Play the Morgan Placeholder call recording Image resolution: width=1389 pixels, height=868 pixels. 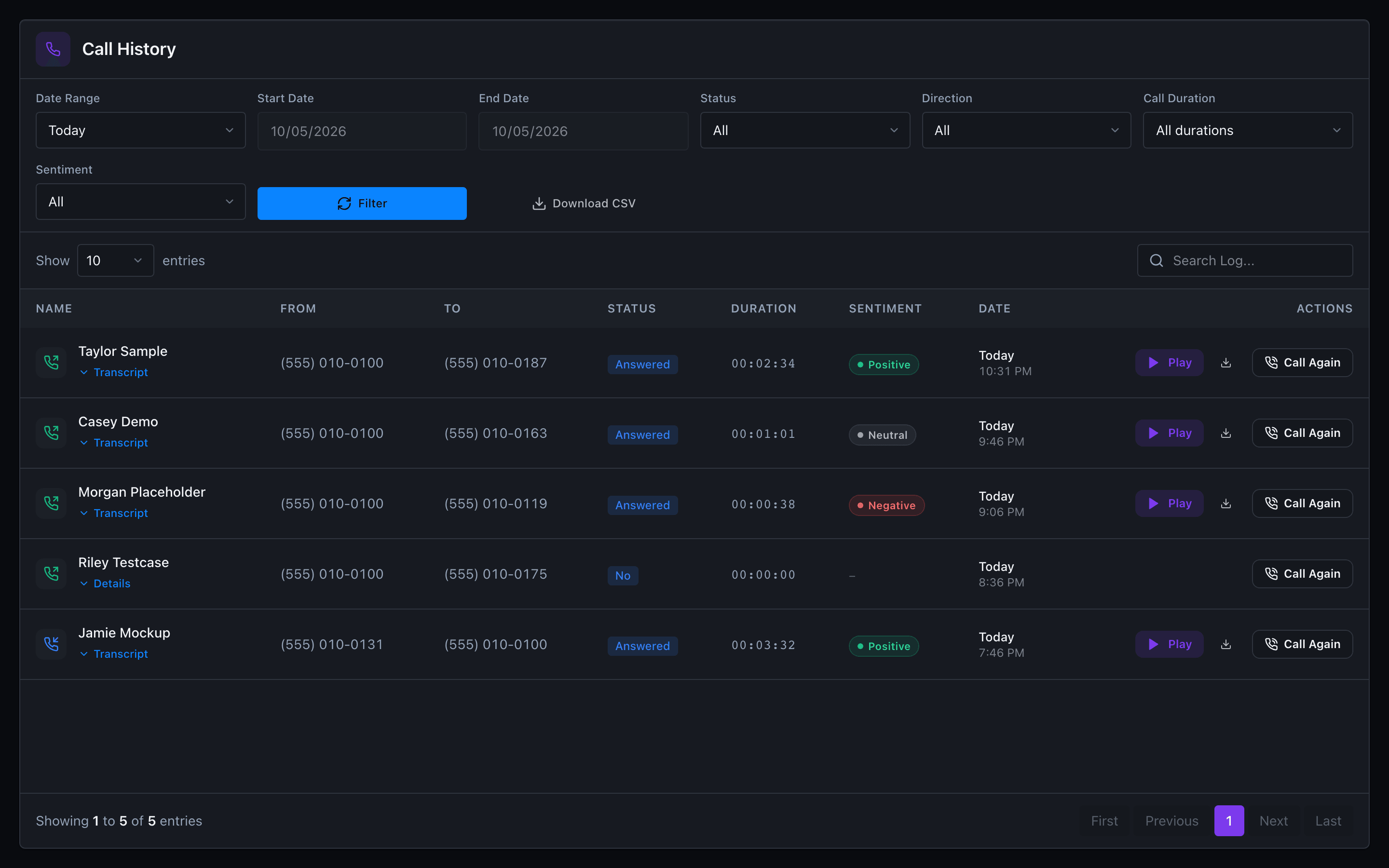pos(1169,503)
